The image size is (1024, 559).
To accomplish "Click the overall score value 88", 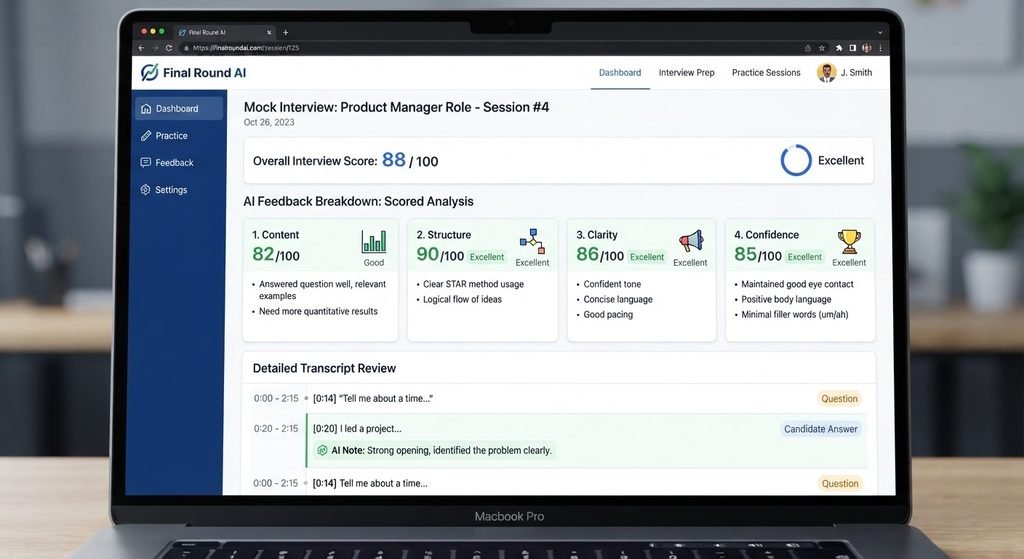I will (394, 159).
